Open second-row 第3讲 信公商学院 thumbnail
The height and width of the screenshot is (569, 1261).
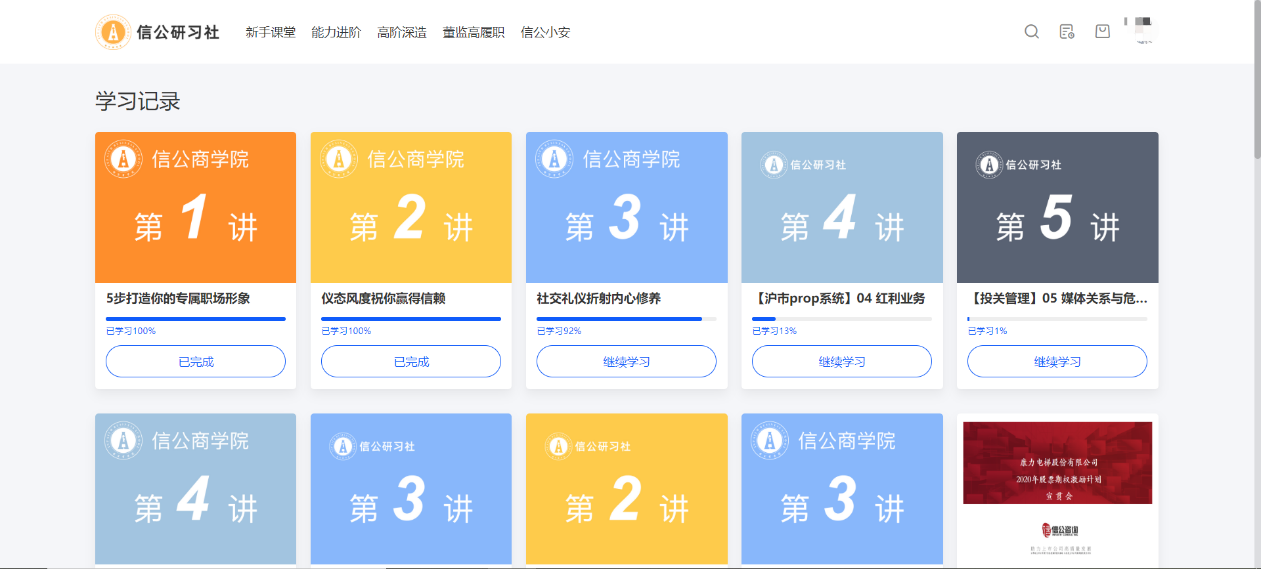click(x=842, y=489)
